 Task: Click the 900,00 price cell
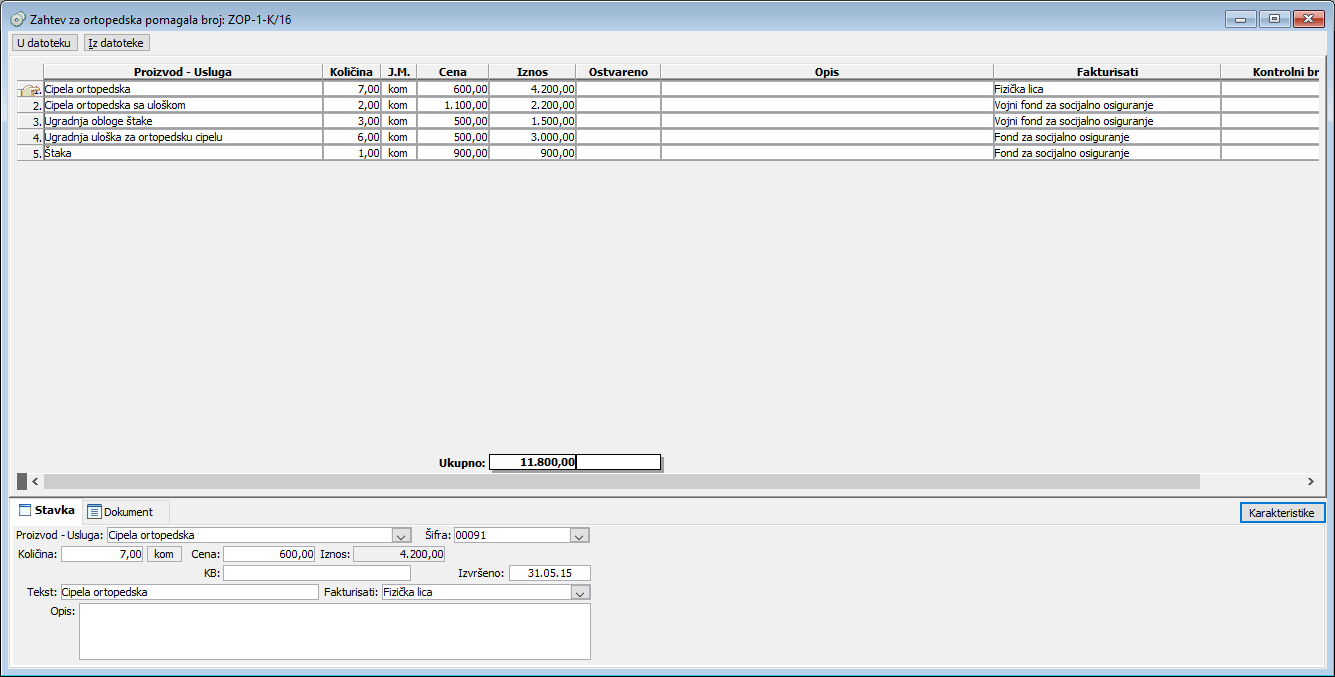pyautogui.click(x=453, y=153)
